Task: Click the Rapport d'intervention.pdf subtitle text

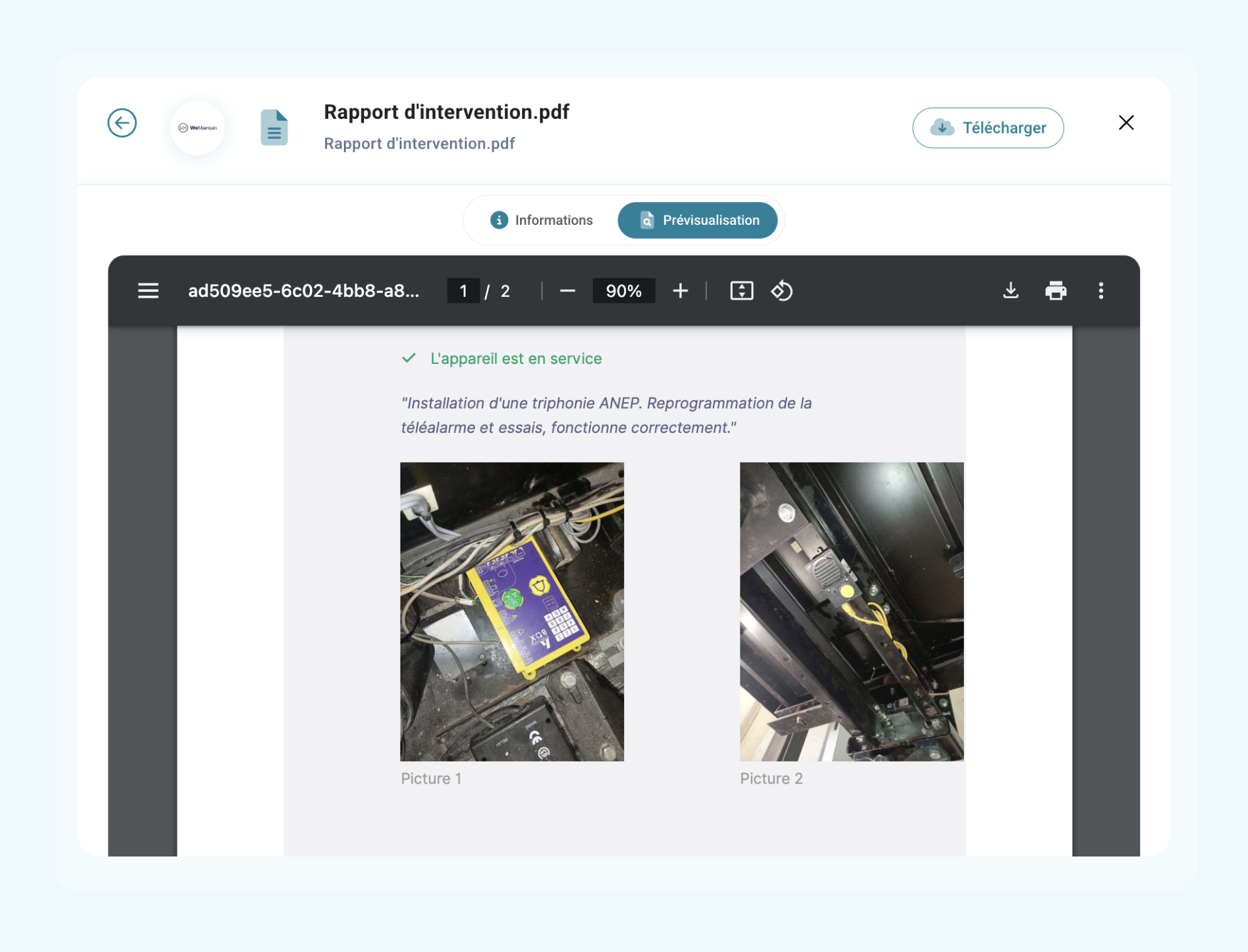Action: [x=419, y=144]
